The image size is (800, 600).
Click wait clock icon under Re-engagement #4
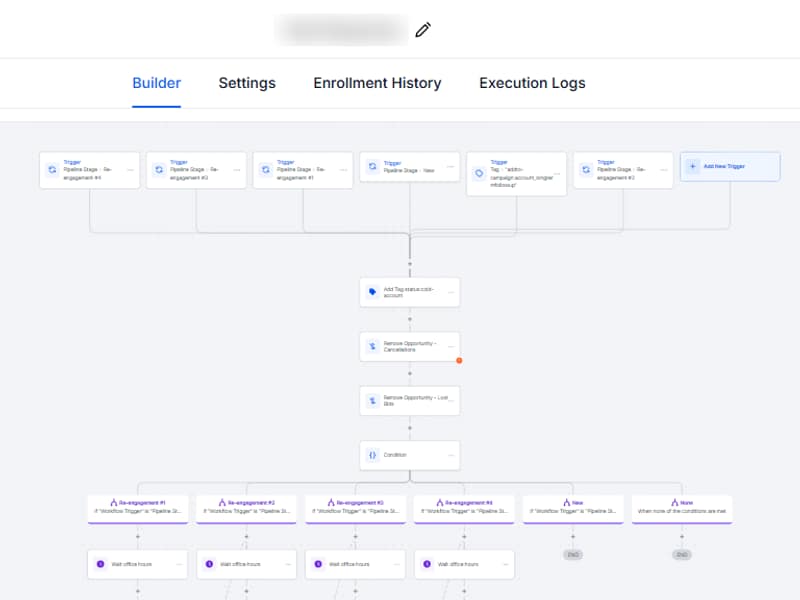point(427,564)
